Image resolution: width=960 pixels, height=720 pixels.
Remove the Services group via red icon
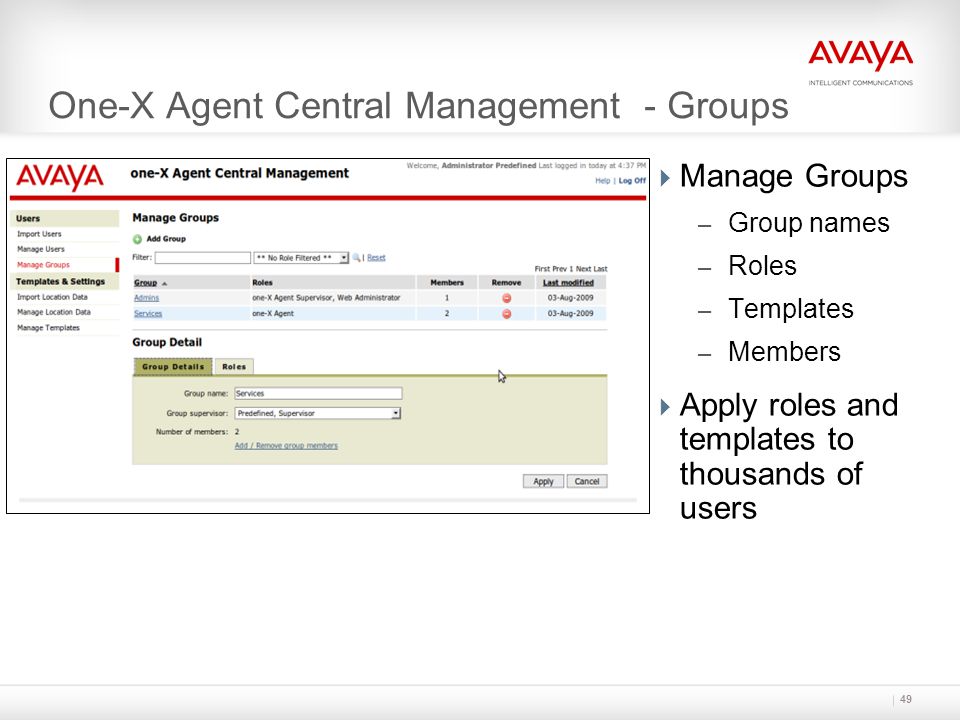(x=506, y=314)
